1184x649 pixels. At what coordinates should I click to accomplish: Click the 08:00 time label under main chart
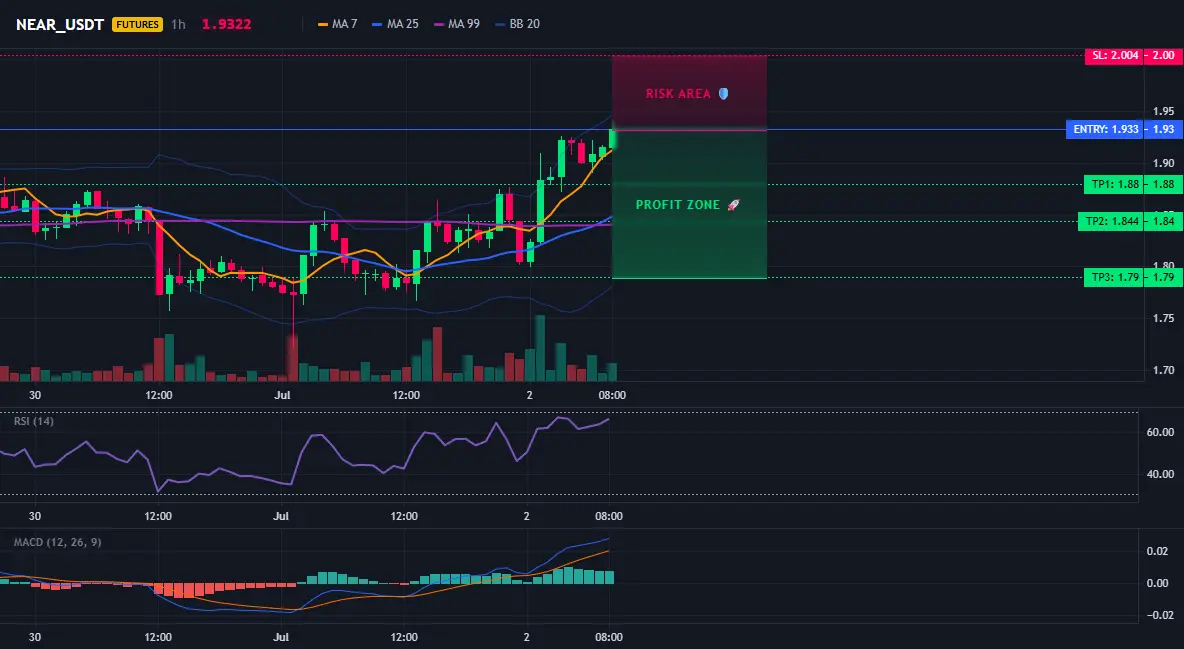point(612,395)
